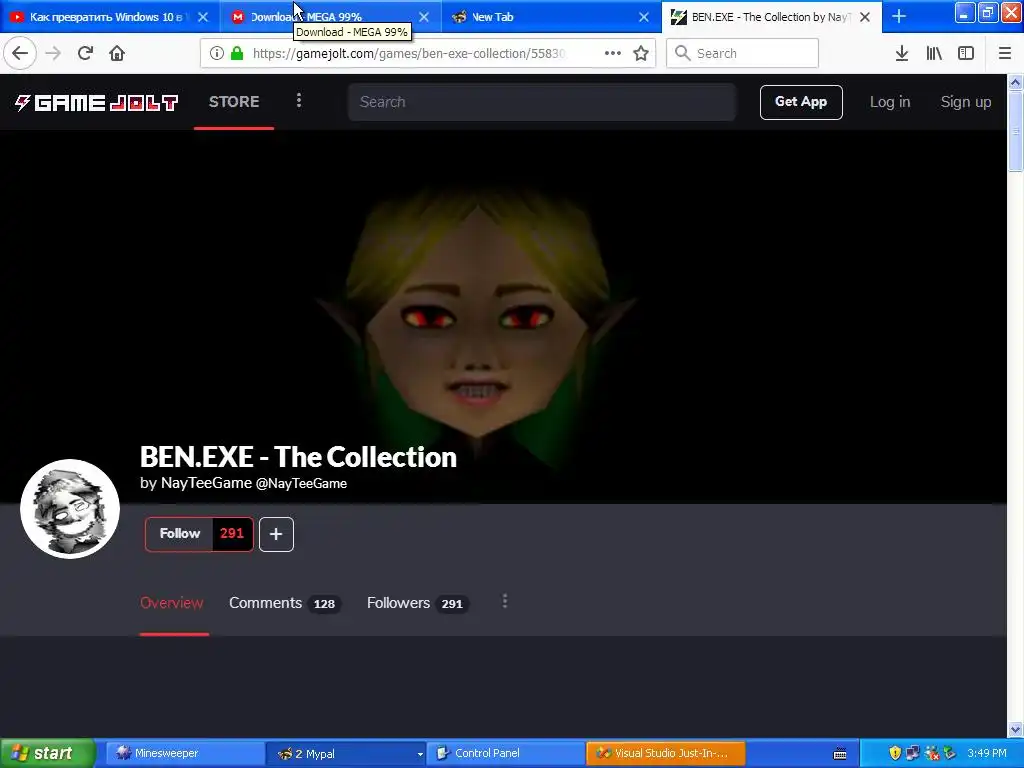The width and height of the screenshot is (1024, 768).
Task: Open the browser library icon
Action: coord(934,54)
